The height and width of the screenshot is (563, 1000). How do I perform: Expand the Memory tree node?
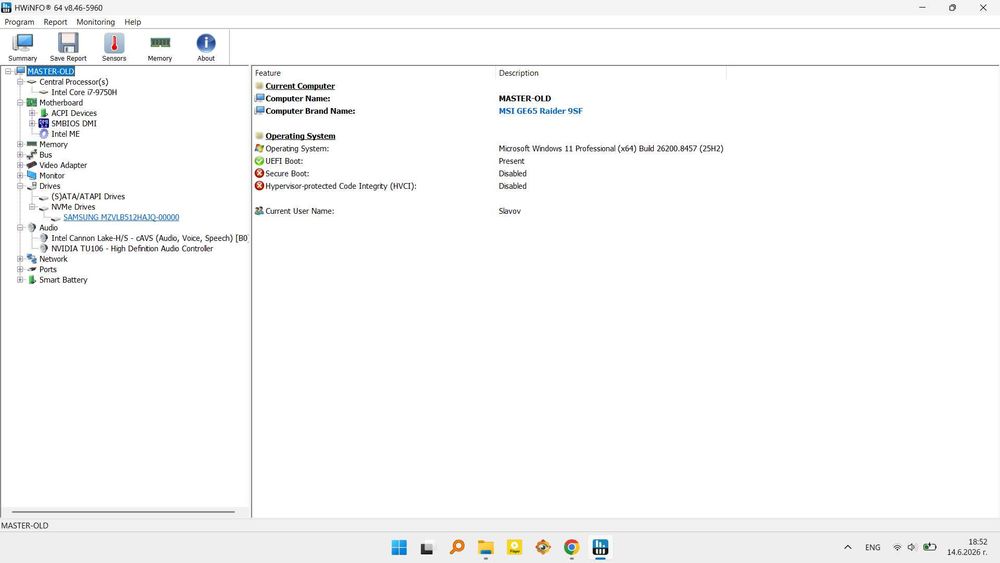20,144
